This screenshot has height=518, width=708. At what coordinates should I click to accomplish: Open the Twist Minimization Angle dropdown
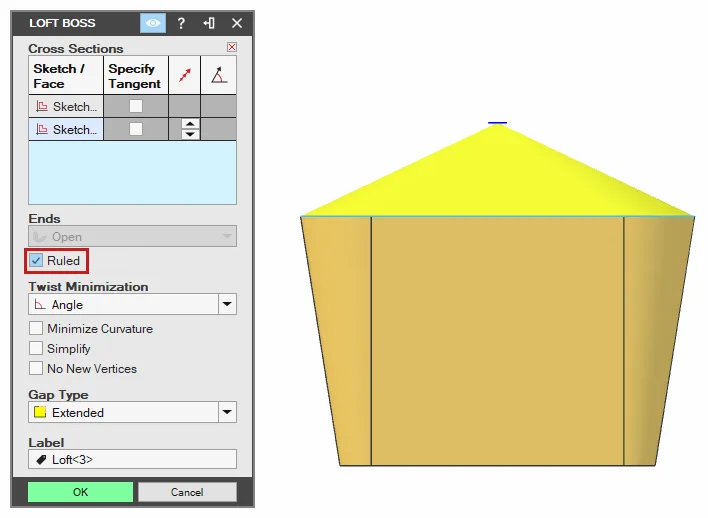click(x=132, y=304)
